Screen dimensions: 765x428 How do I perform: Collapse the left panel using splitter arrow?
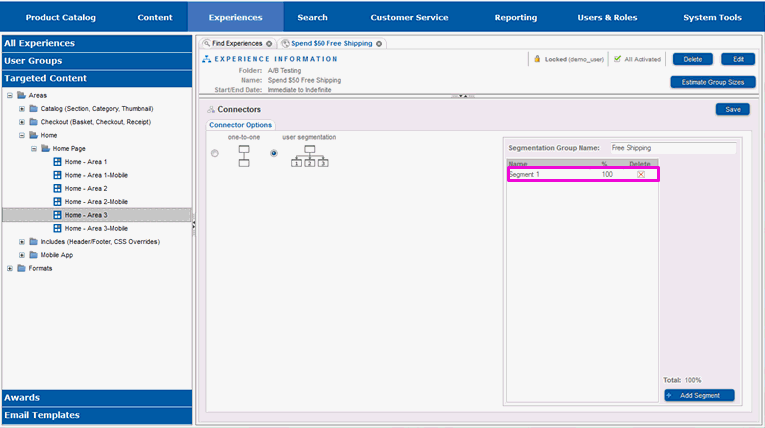click(x=194, y=225)
